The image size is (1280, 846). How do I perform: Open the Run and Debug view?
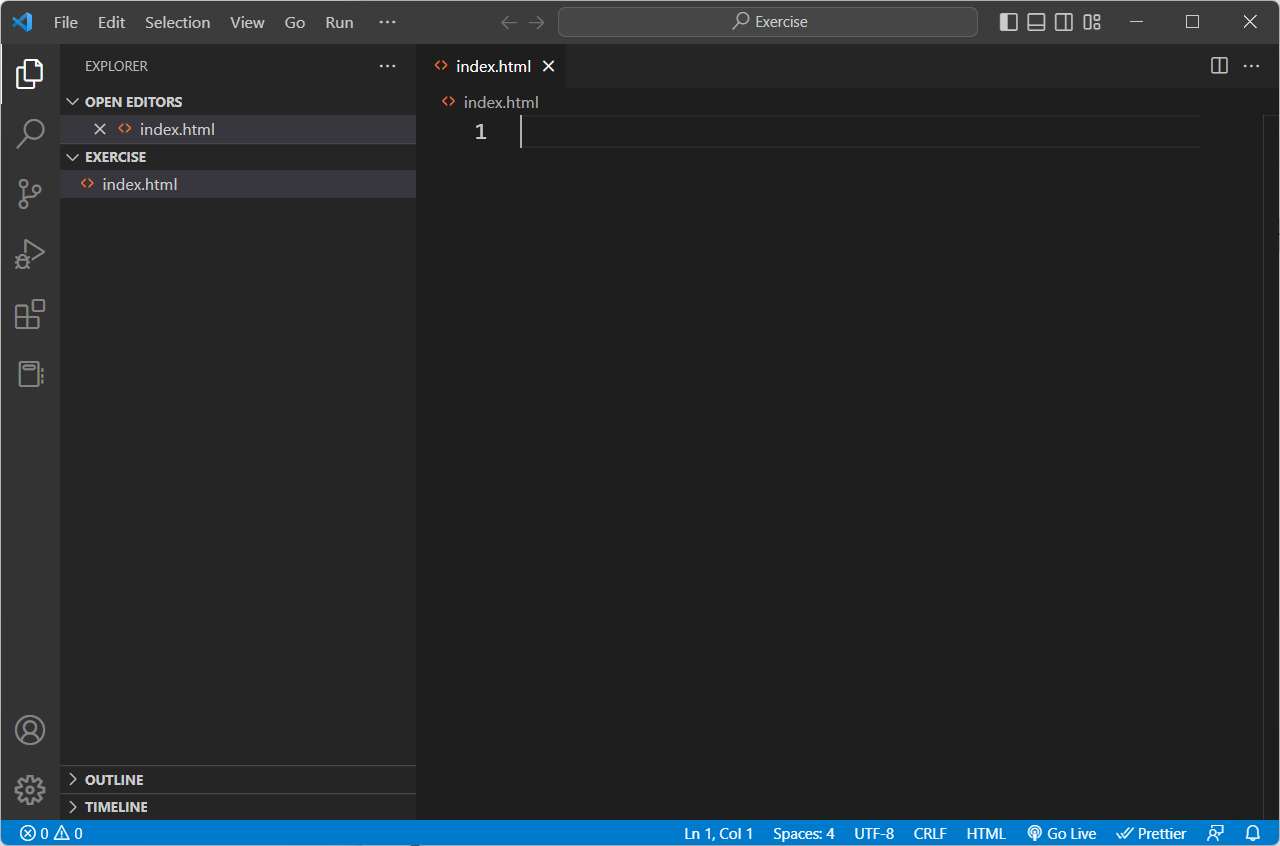point(30,254)
